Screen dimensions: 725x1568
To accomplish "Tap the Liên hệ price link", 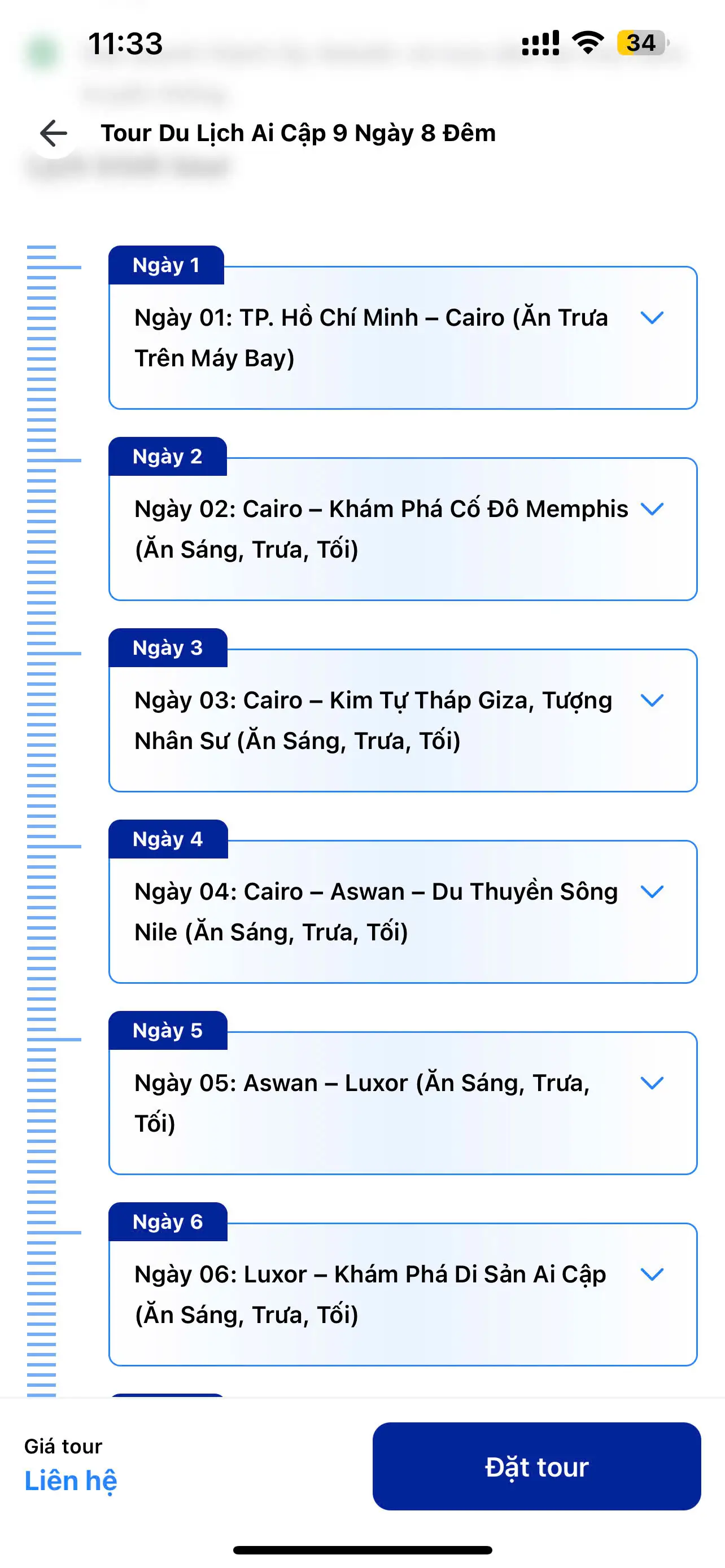I will coord(71,1481).
